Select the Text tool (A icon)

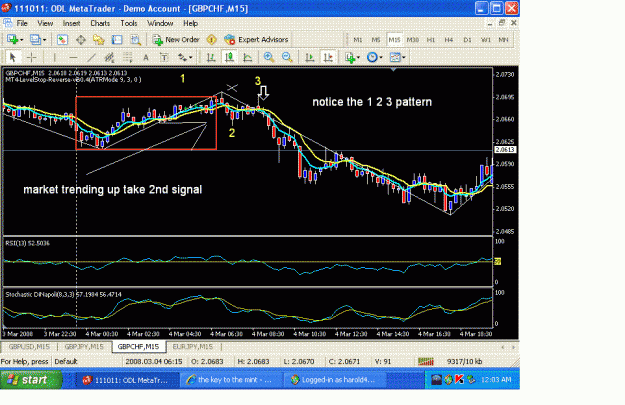[x=146, y=57]
